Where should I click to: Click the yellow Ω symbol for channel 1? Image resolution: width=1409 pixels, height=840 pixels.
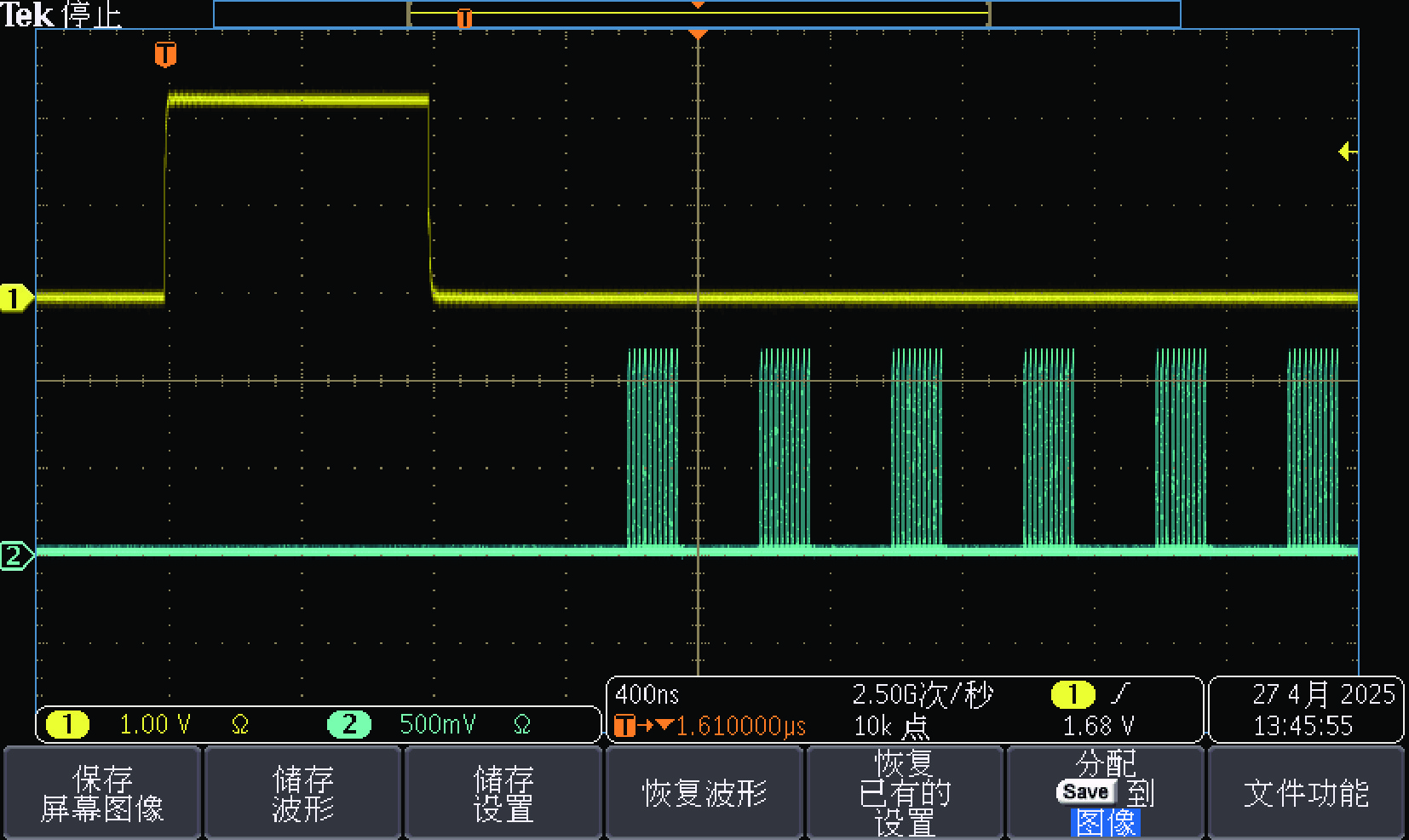click(240, 725)
